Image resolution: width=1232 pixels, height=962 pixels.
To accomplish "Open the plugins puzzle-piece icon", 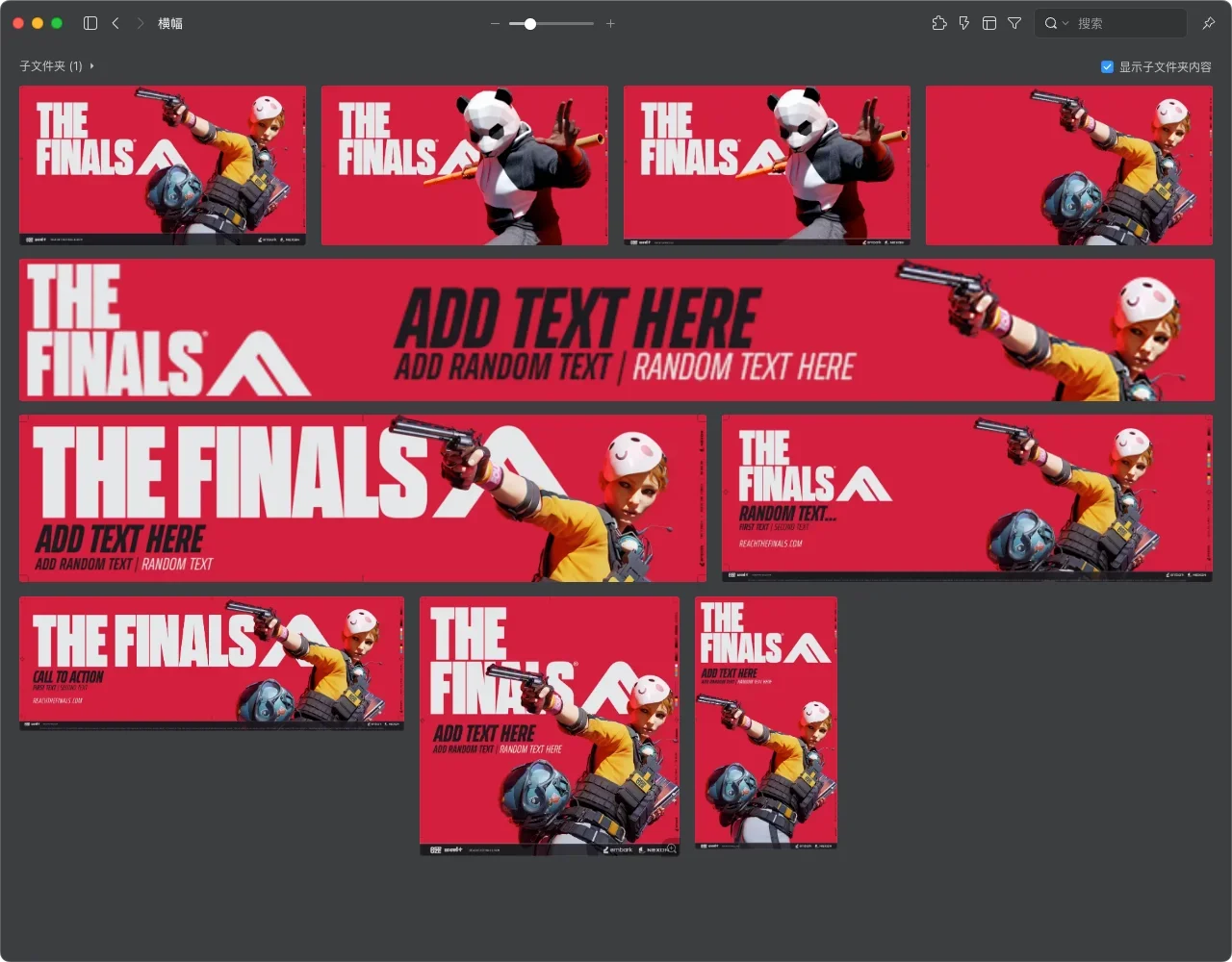I will pos(939,23).
